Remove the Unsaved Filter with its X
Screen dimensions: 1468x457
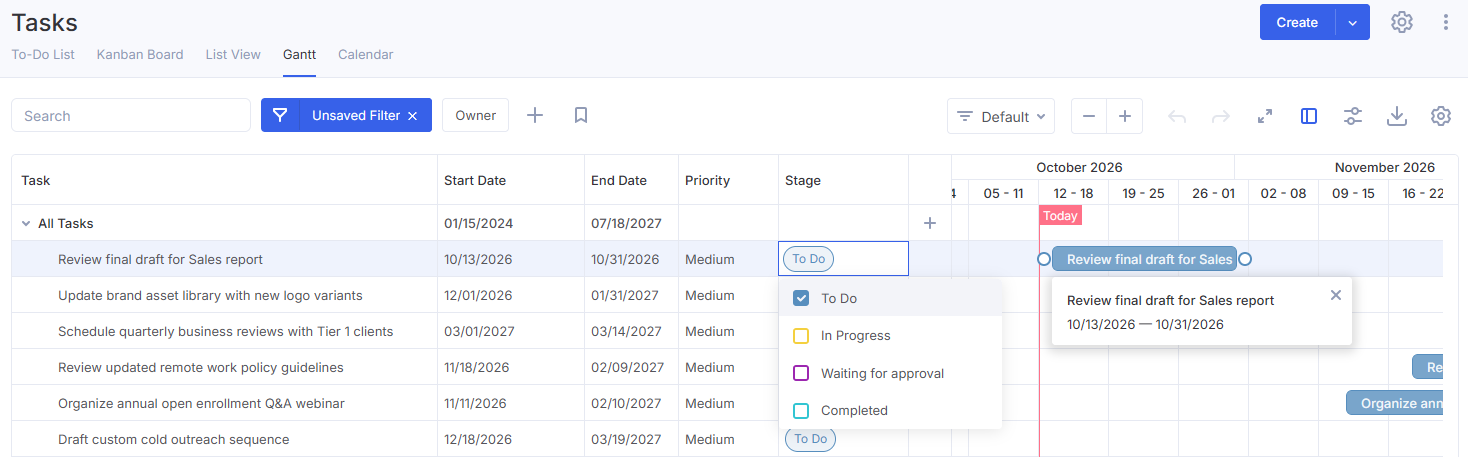coord(412,116)
